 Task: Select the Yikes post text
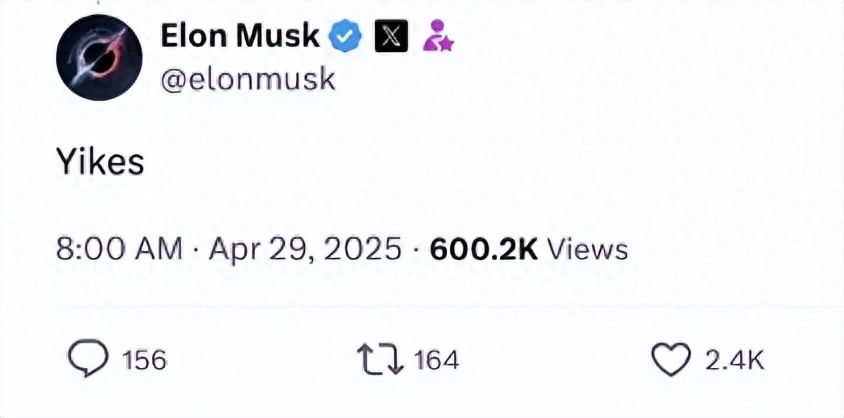click(101, 162)
